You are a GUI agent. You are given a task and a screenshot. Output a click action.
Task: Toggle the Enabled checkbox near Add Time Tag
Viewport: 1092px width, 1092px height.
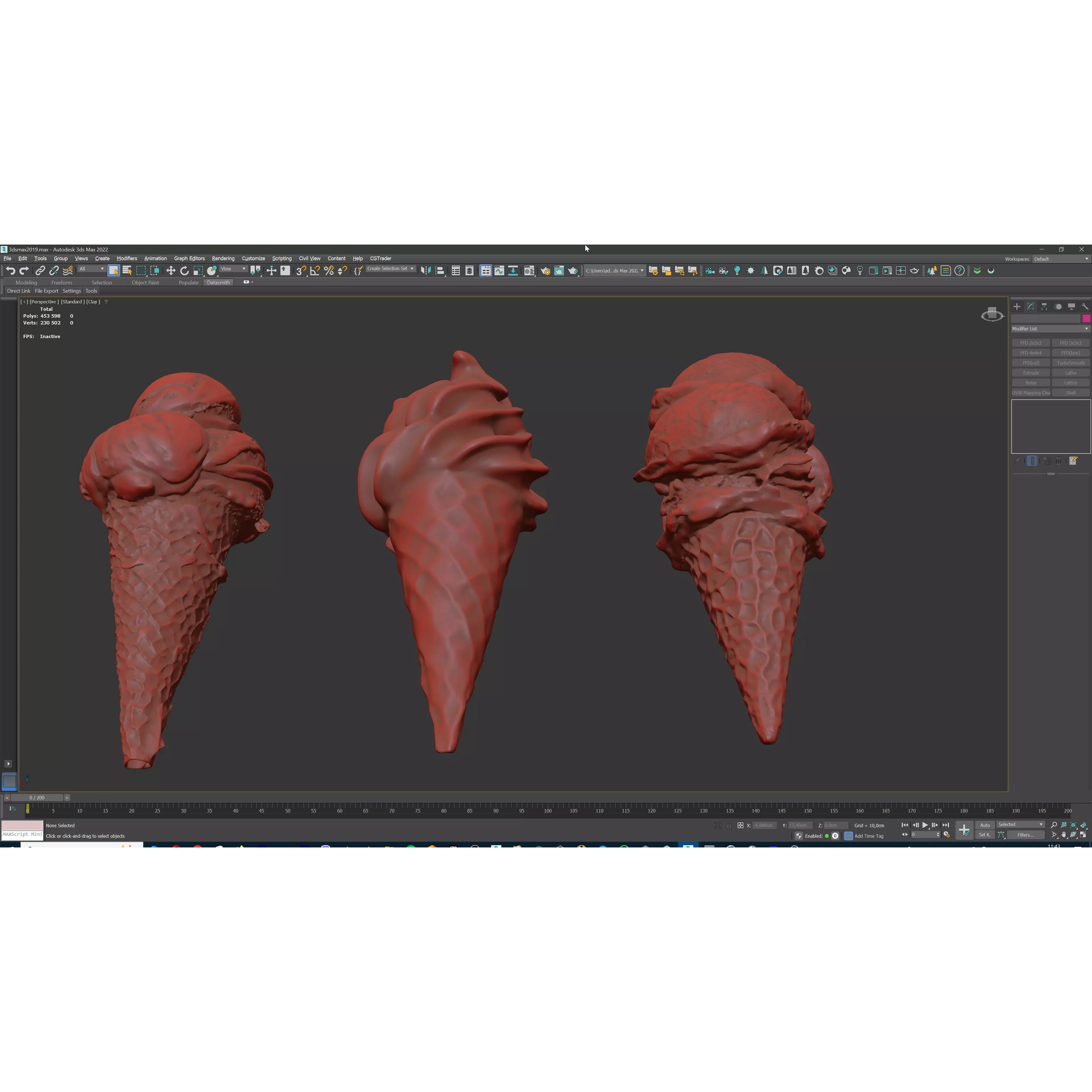pos(827,836)
